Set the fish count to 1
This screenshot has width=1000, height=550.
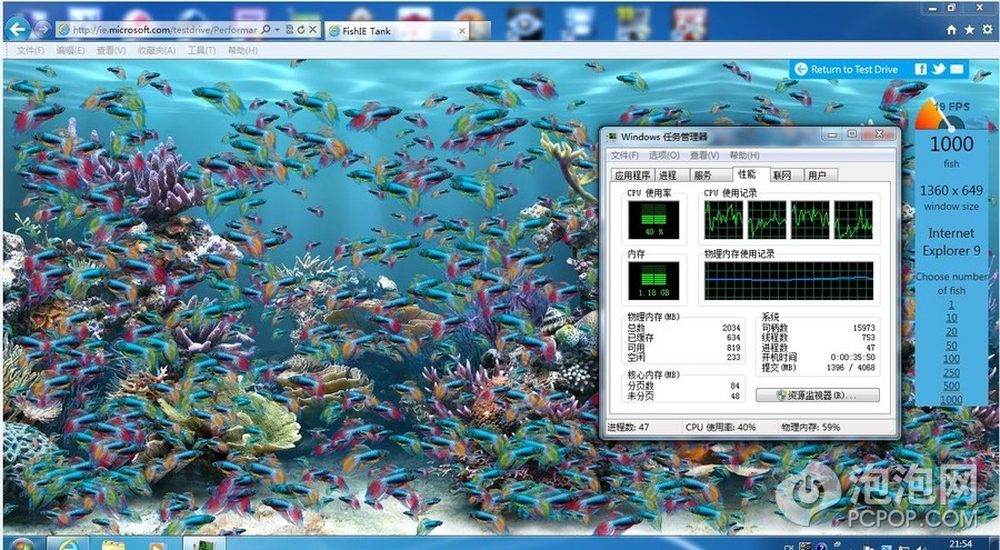(x=951, y=304)
